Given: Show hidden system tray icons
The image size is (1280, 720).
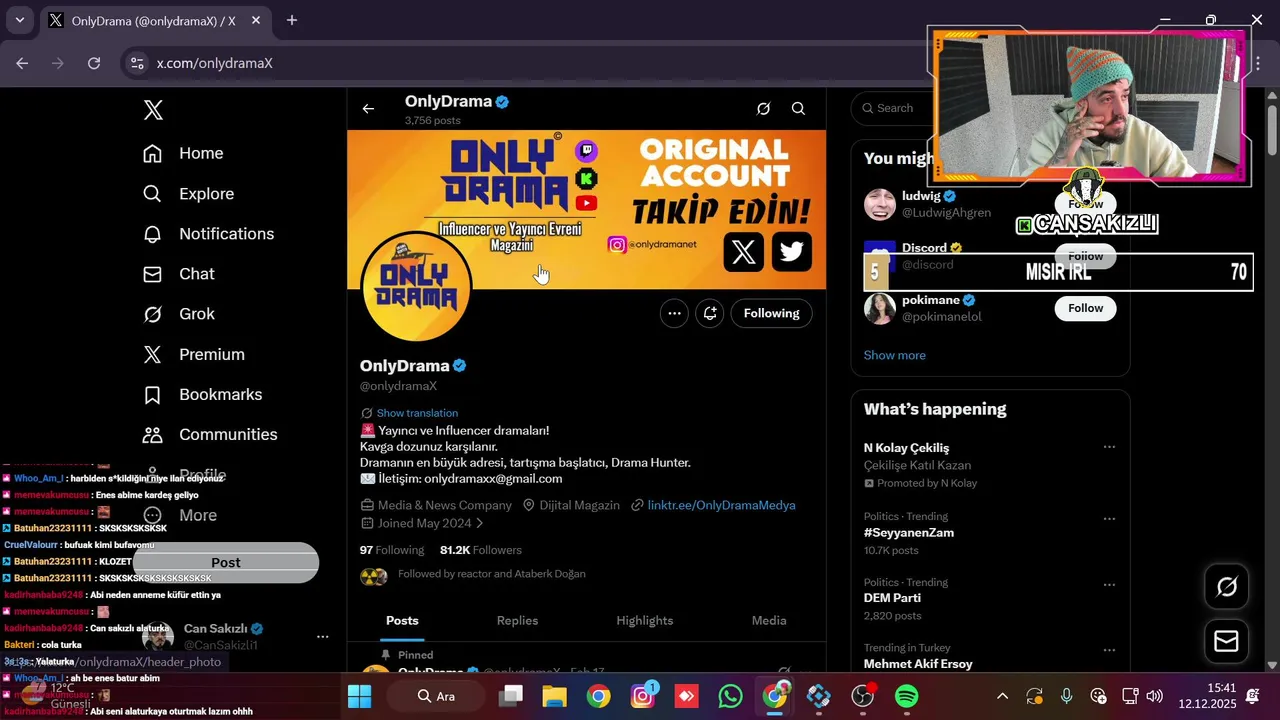Looking at the screenshot, I should 1002,696.
